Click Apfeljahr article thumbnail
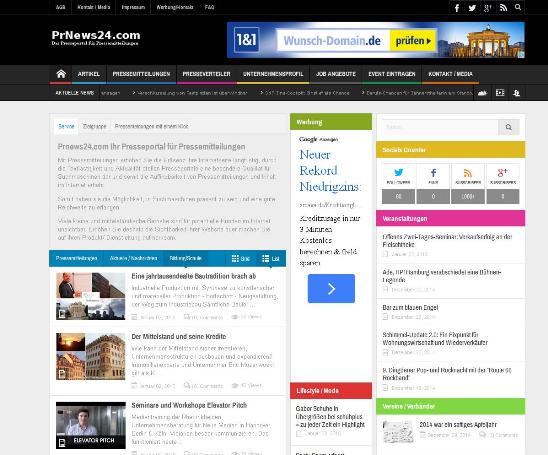This screenshot has width=548, height=455. (398, 432)
